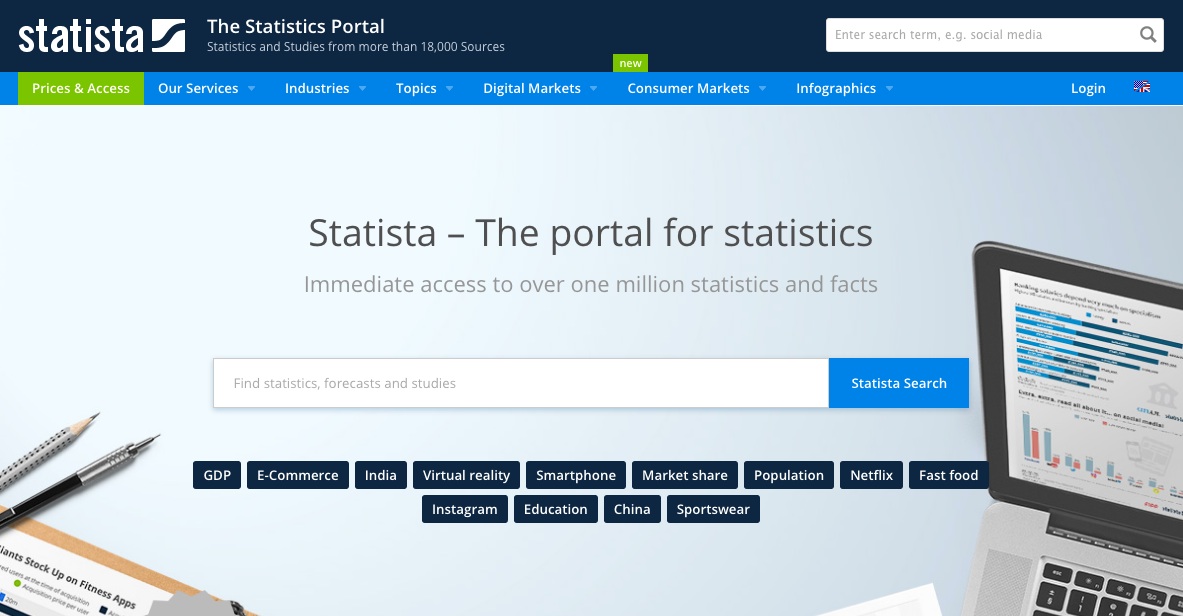Open the Industries menu
This screenshot has height=616, width=1183.
coord(317,88)
